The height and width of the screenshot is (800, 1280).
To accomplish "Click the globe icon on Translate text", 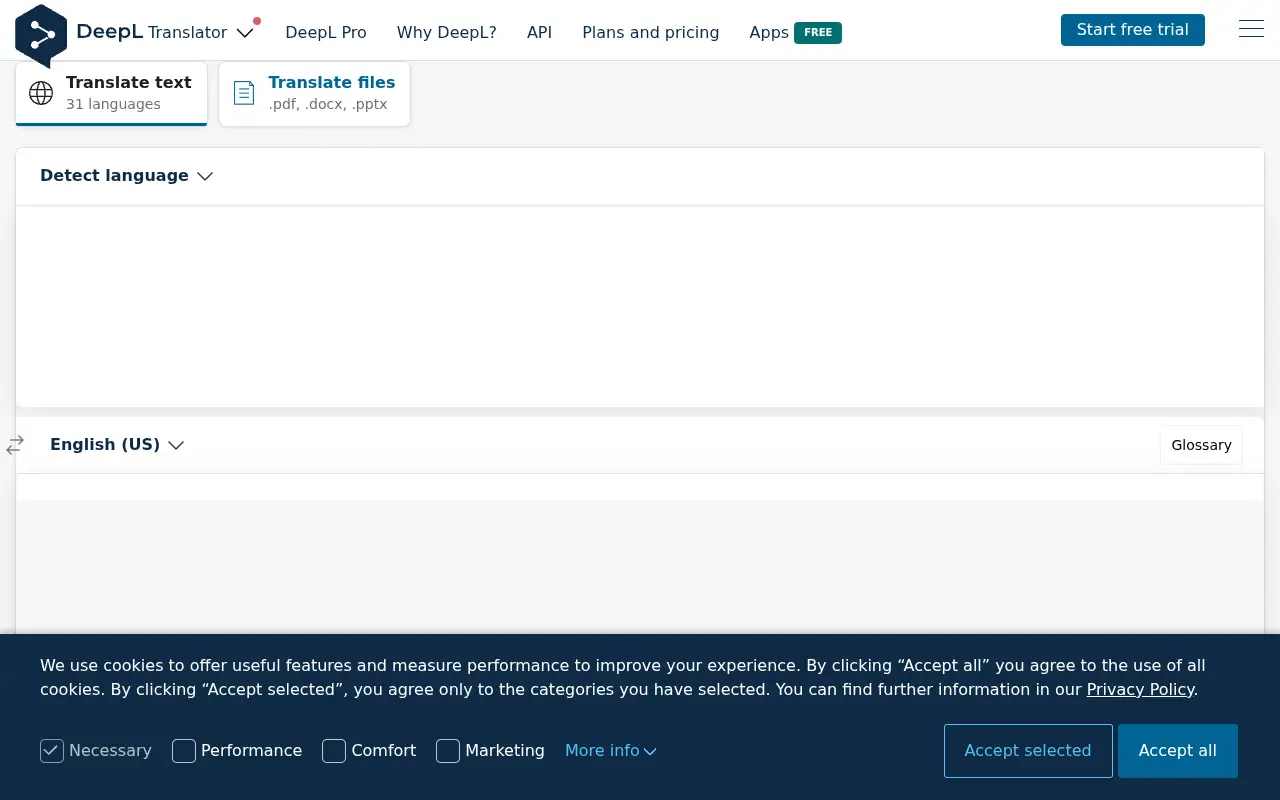I will pyautogui.click(x=41, y=93).
